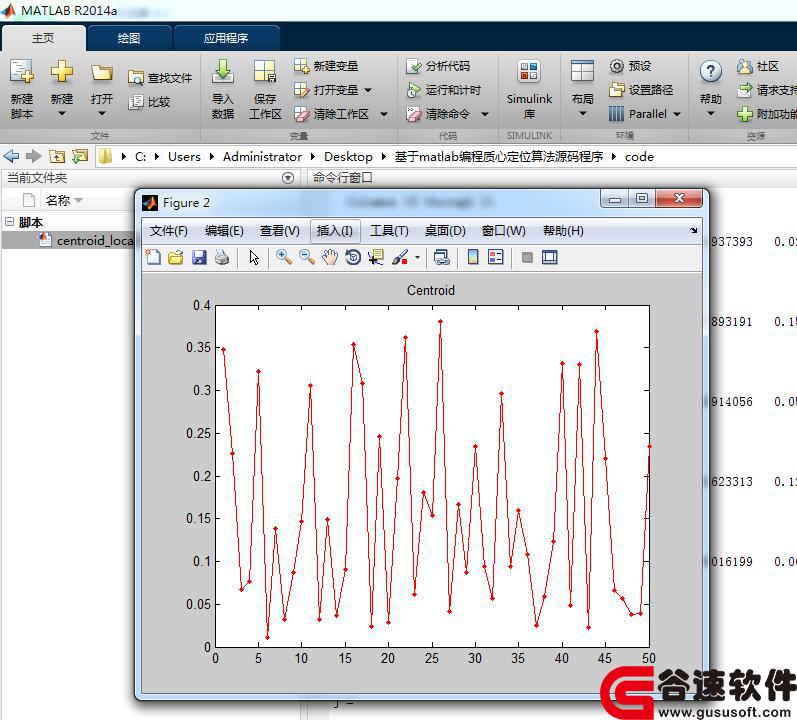797x720 pixels.
Task: Open the 文件(F) menu in Figure 2
Action: (x=169, y=231)
